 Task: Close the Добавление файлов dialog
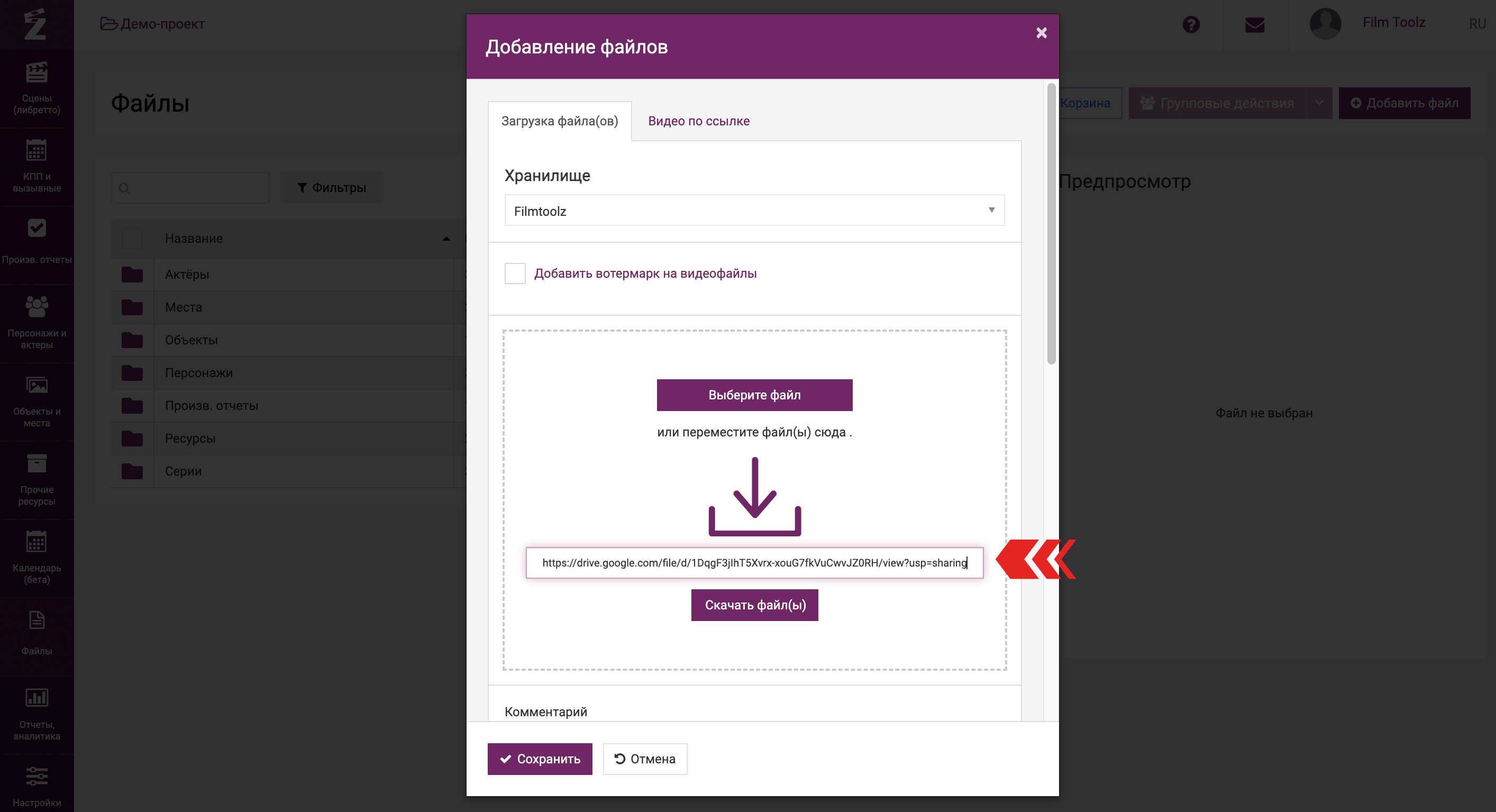1041,33
